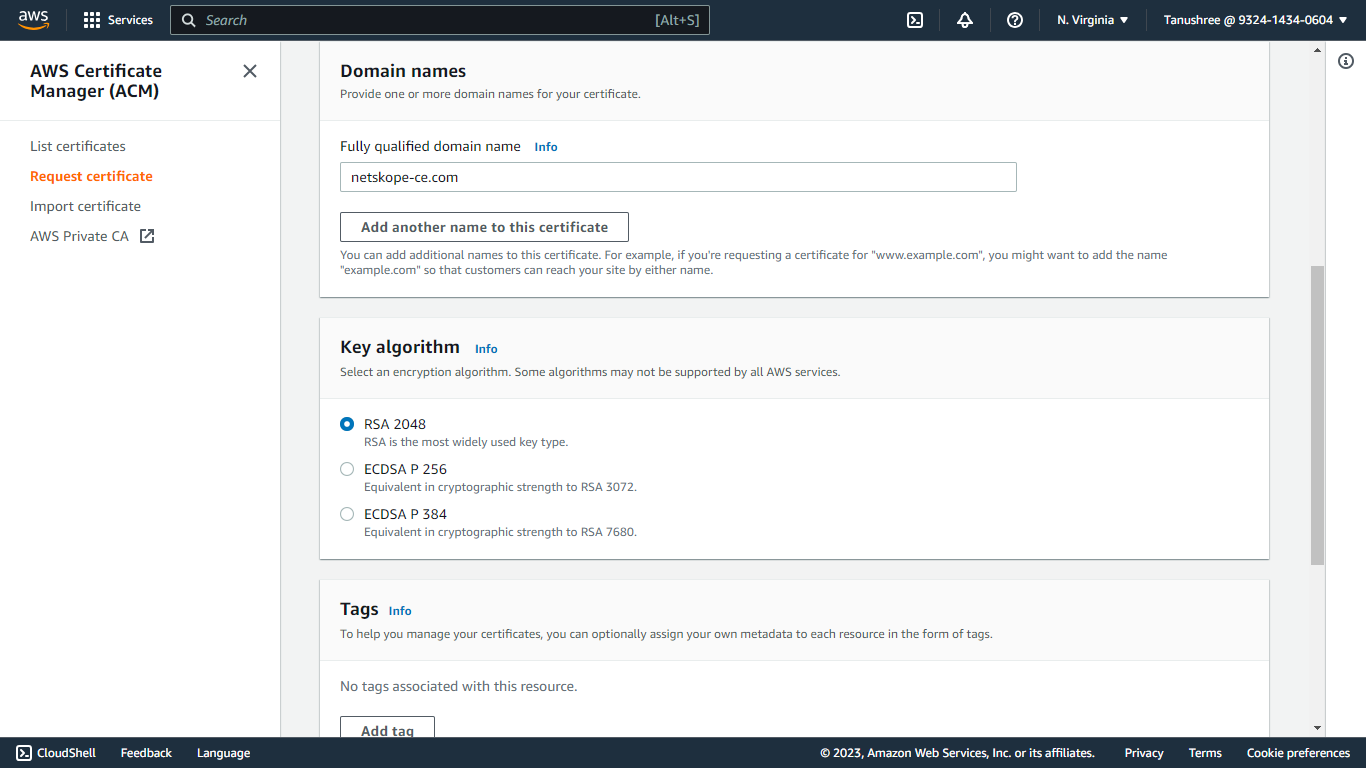Open Cookie preferences

[1298, 753]
